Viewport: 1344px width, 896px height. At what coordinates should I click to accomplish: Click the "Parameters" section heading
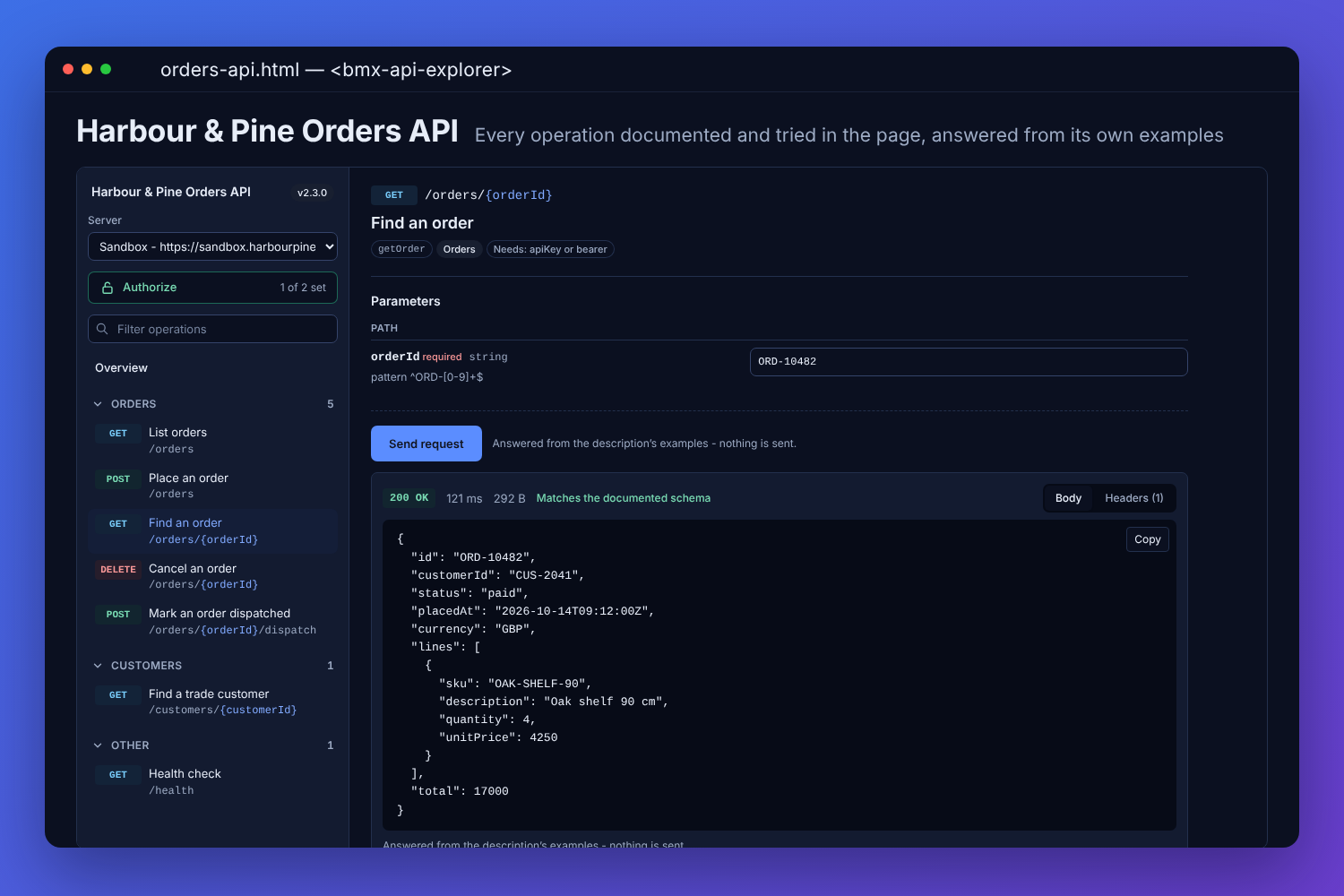pyautogui.click(x=406, y=301)
